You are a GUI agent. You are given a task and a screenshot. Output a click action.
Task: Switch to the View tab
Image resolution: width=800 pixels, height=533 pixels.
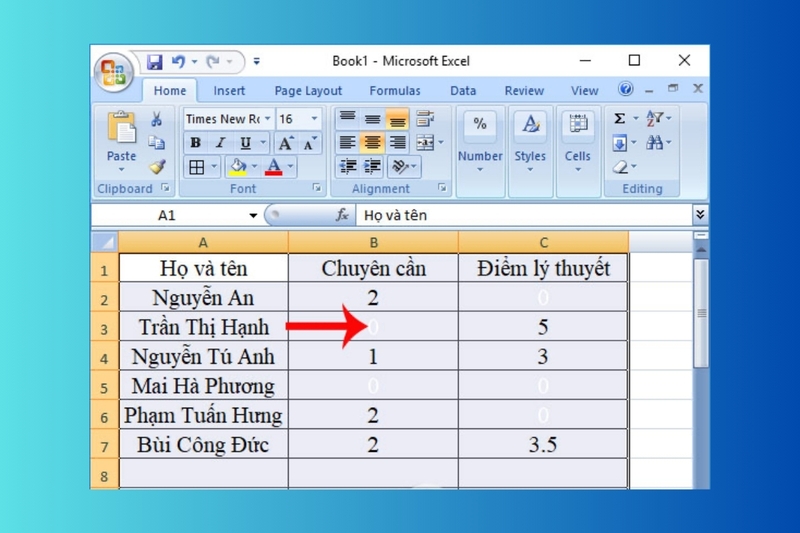(585, 91)
